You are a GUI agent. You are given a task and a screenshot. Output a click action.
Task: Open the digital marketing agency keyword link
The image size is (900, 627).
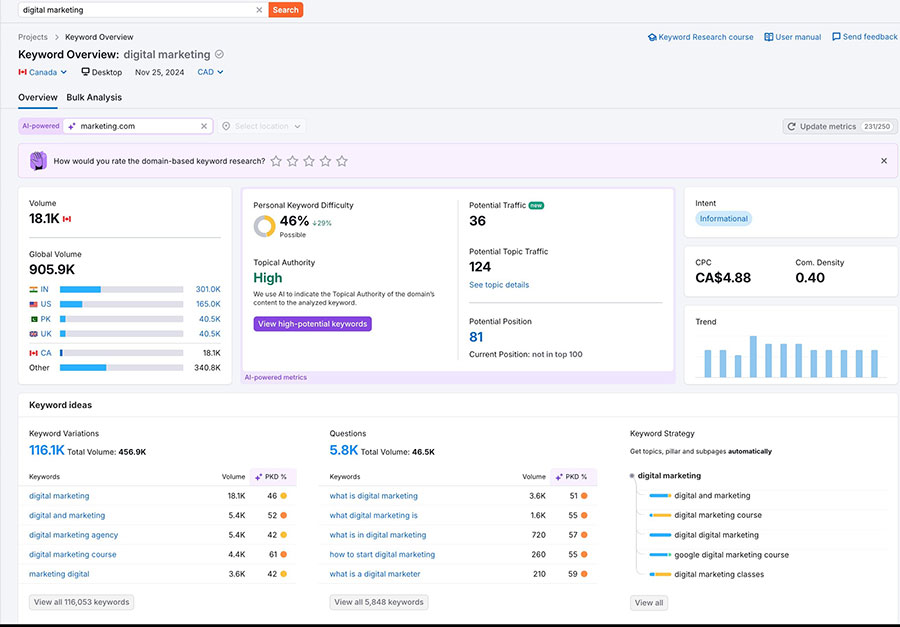pos(73,535)
